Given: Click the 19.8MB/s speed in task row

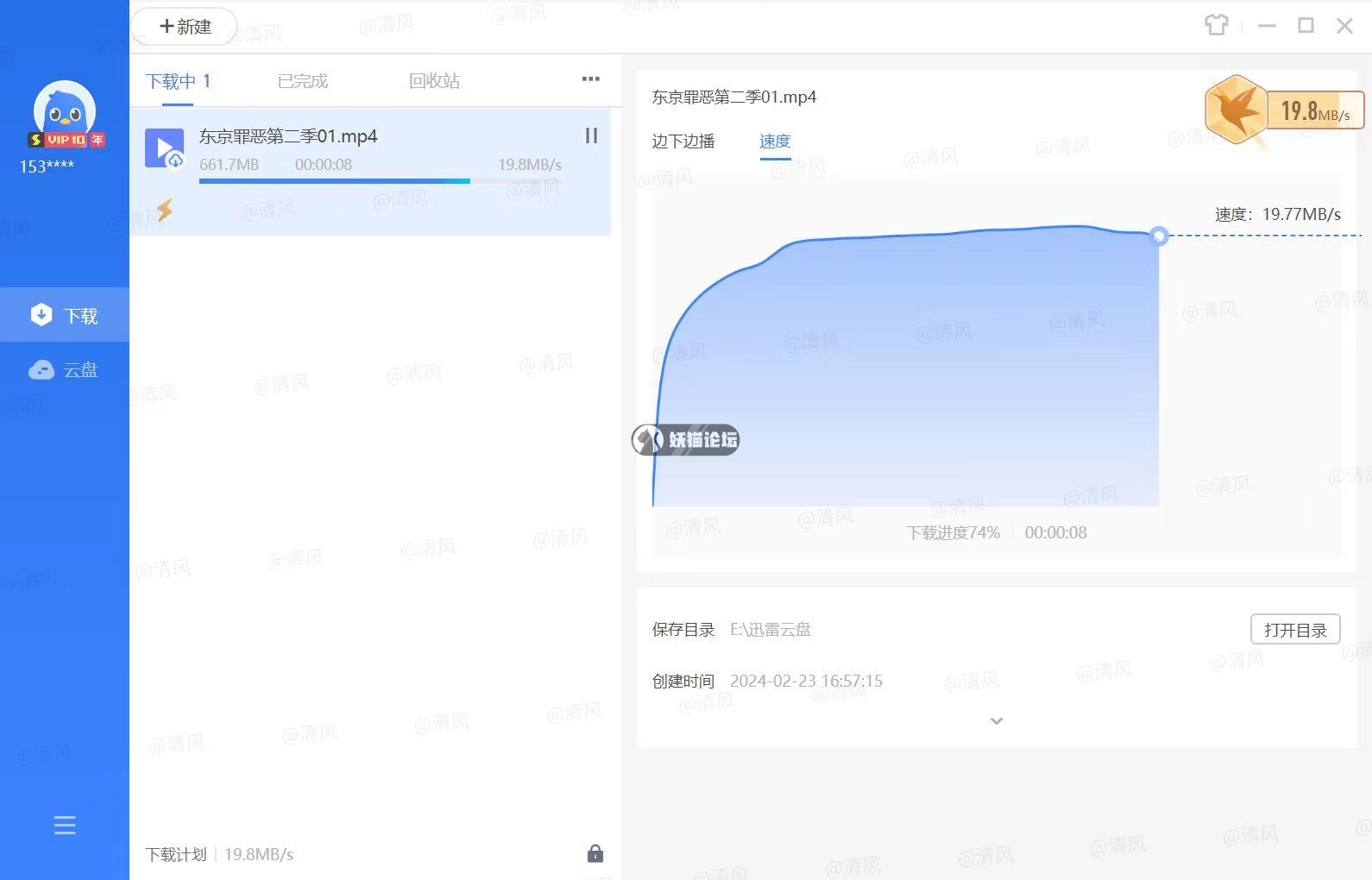Looking at the screenshot, I should (530, 164).
